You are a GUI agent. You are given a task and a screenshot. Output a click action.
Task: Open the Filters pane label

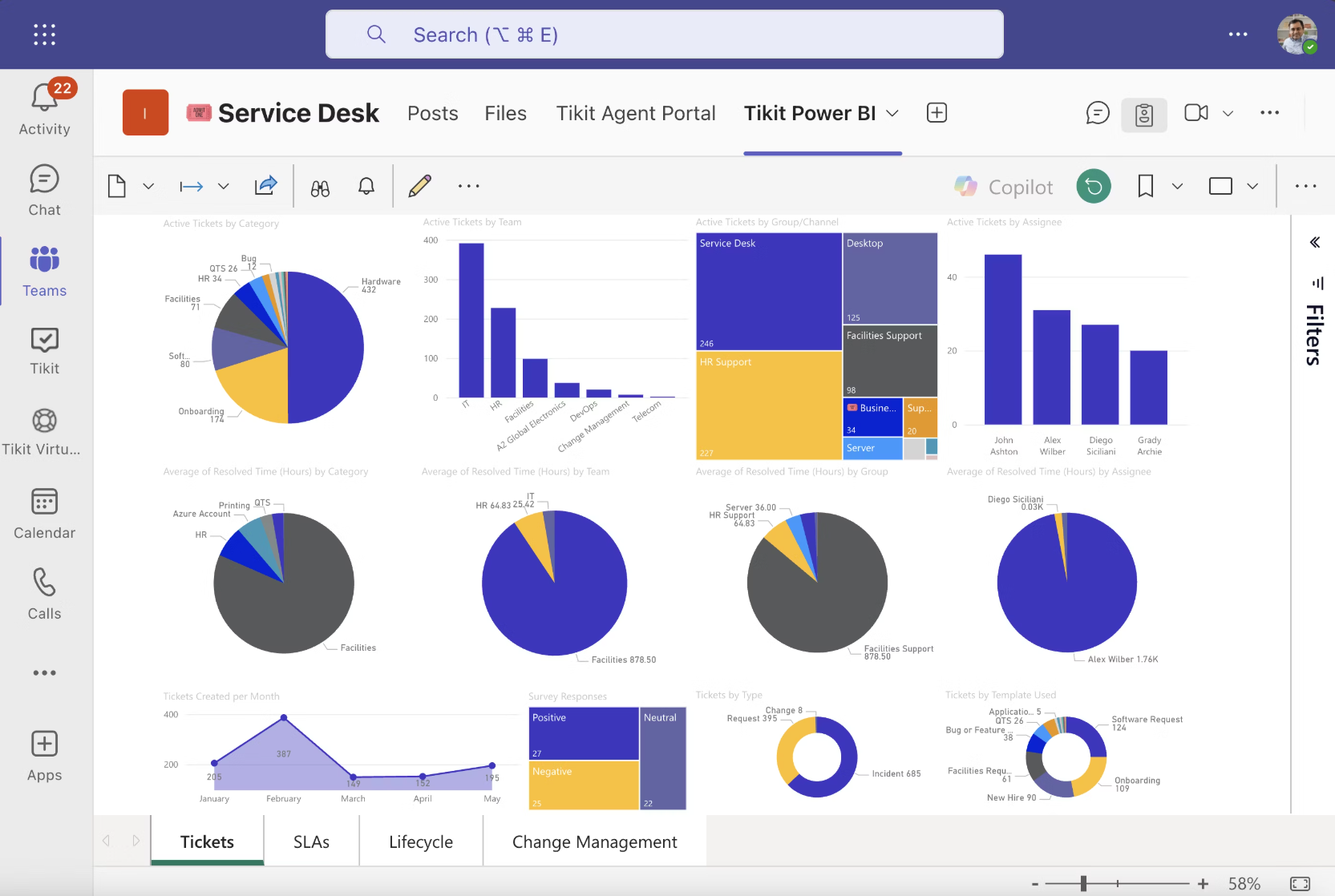[x=1314, y=334]
